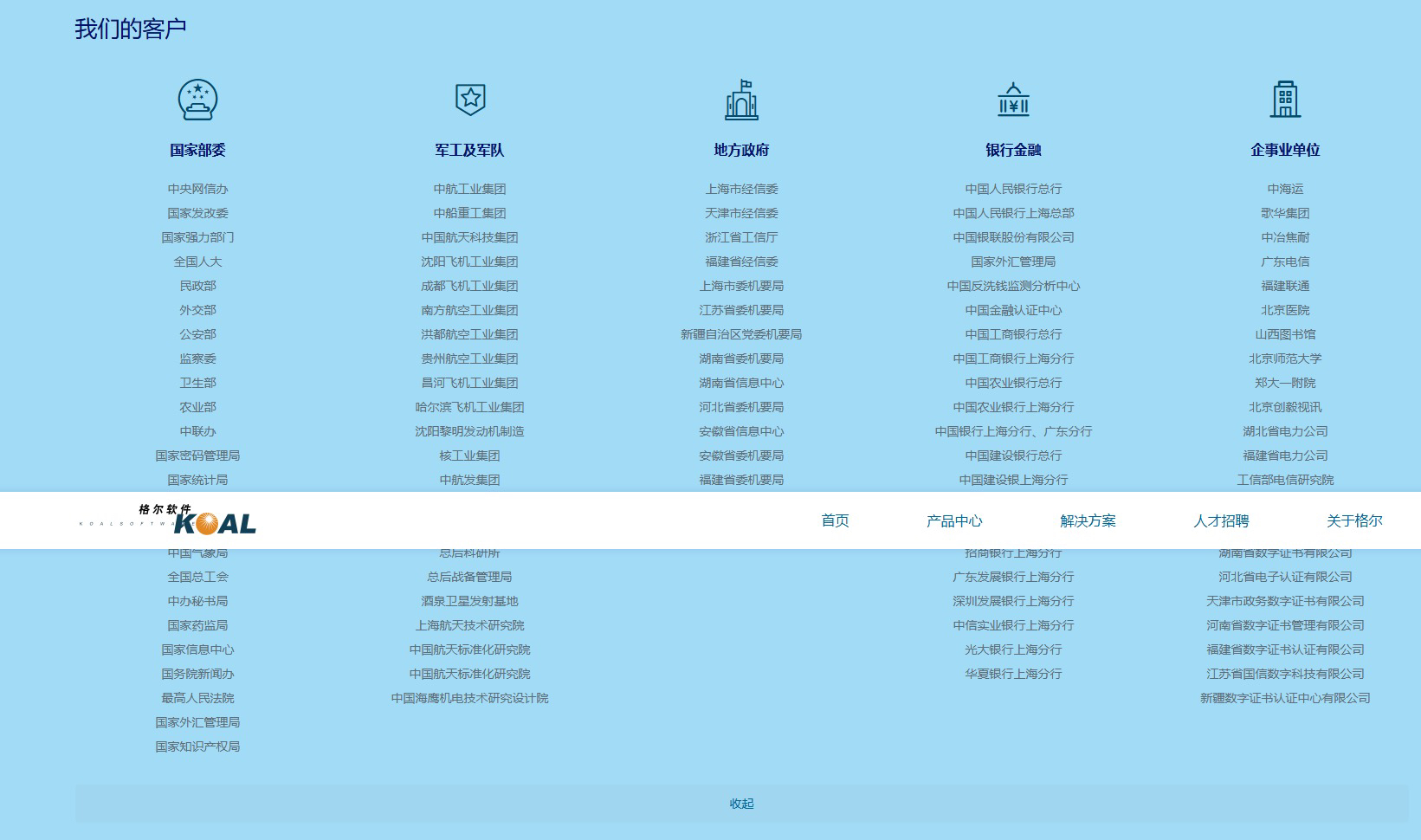Select 国家发改委 entry
Image resolution: width=1421 pixels, height=840 pixels.
[197, 213]
